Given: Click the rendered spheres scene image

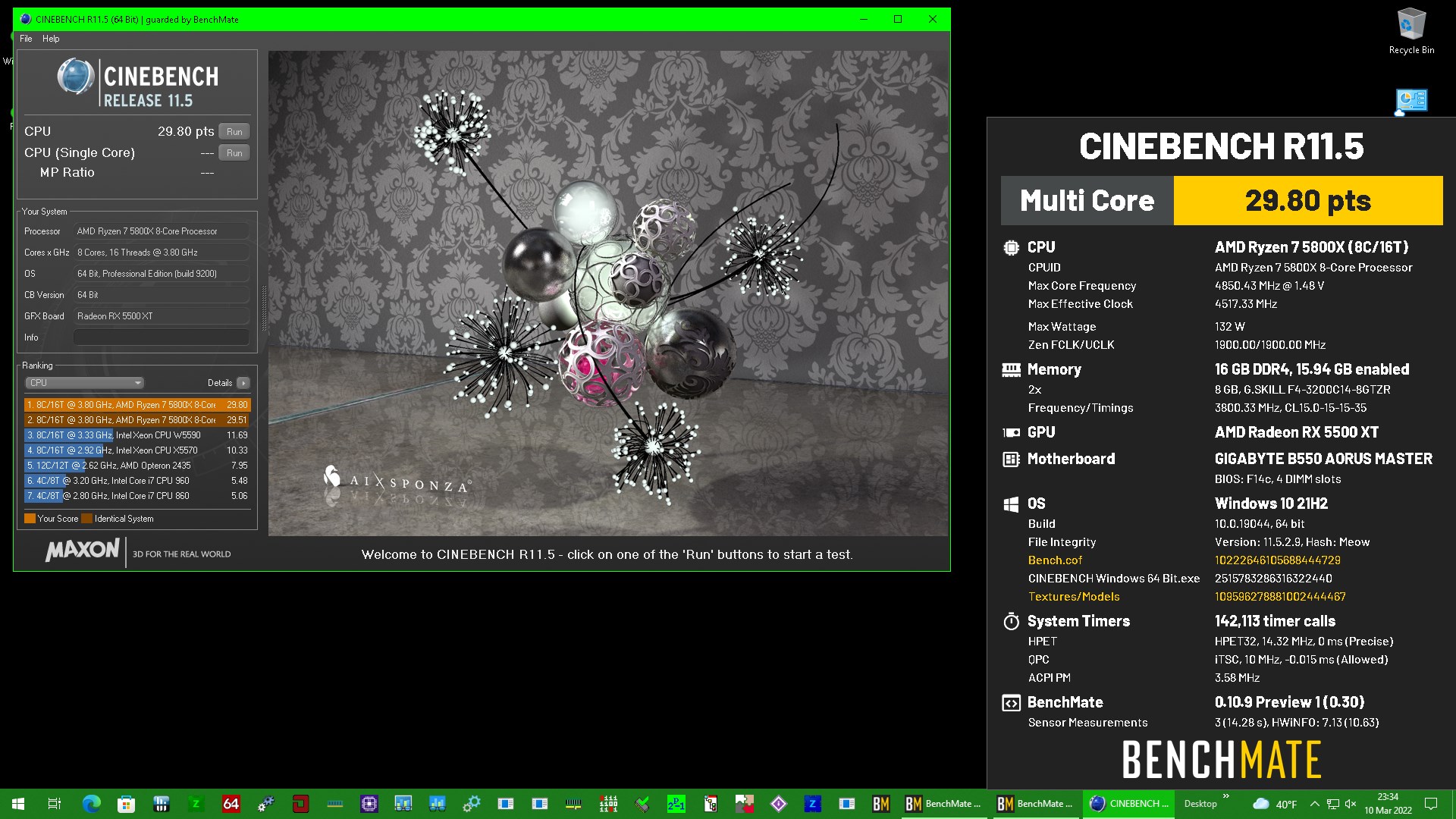Looking at the screenshot, I should click(608, 293).
